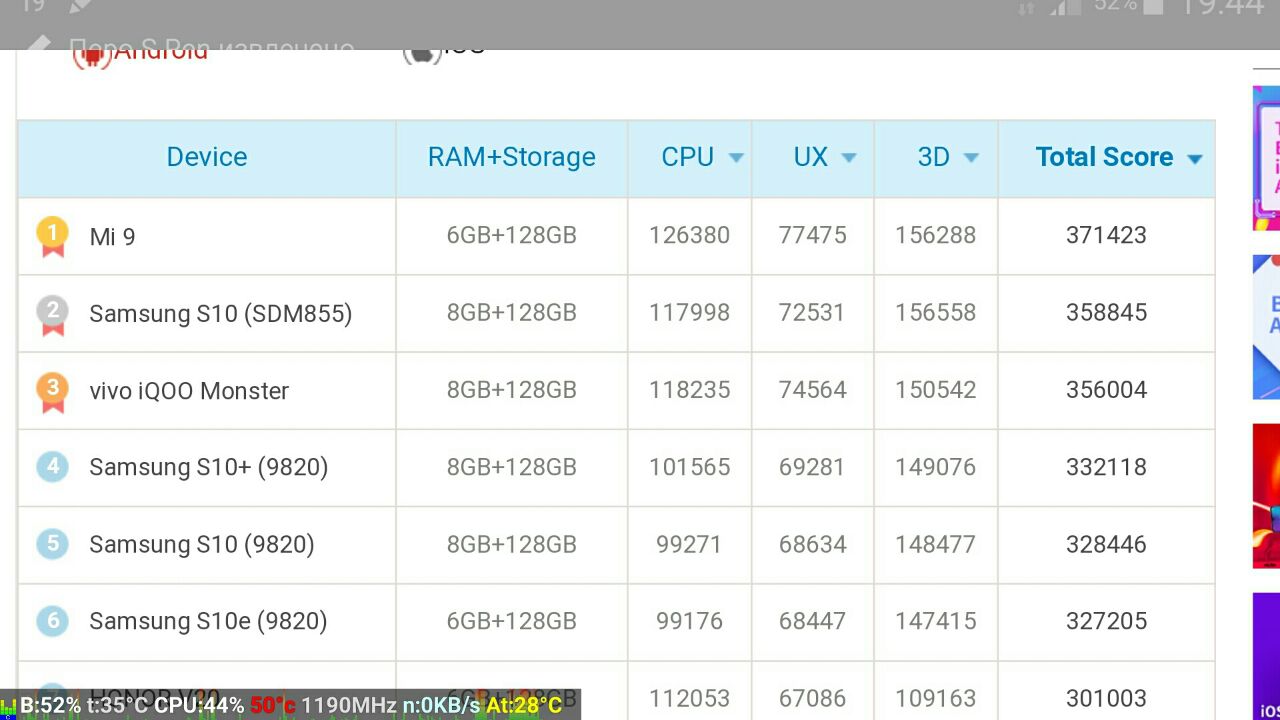
Task: Click the rank 6 circle badge
Action: coord(52,620)
